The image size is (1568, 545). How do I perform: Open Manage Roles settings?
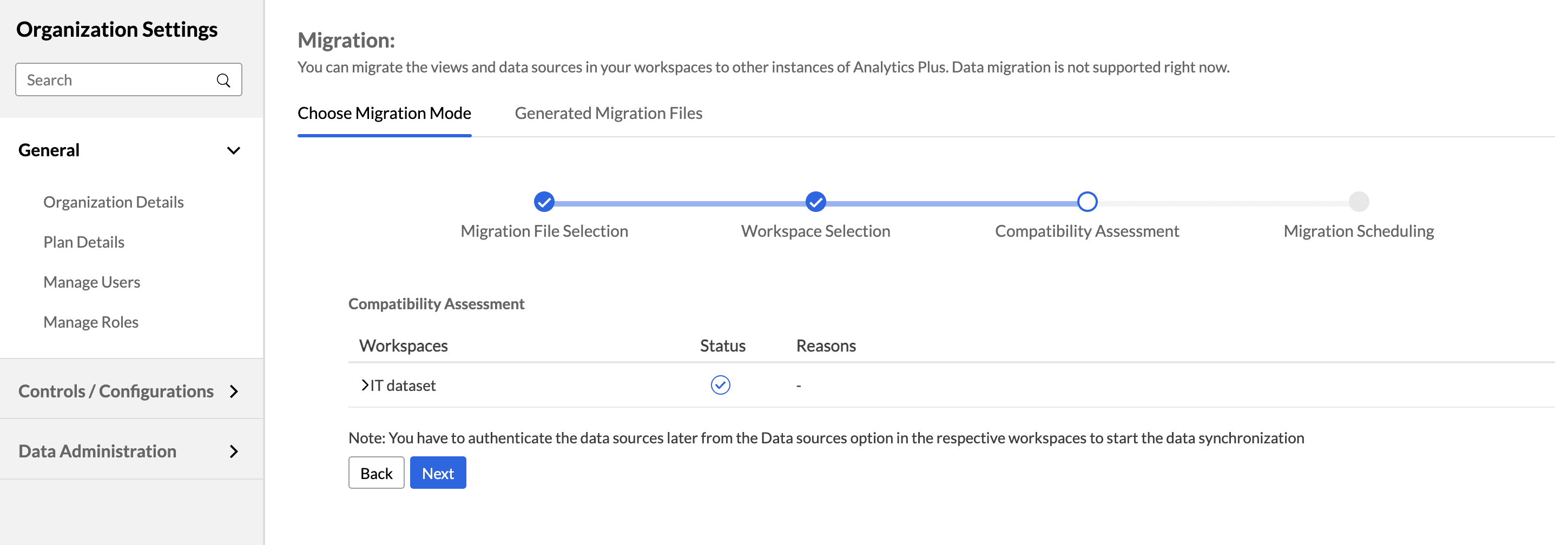tap(91, 322)
